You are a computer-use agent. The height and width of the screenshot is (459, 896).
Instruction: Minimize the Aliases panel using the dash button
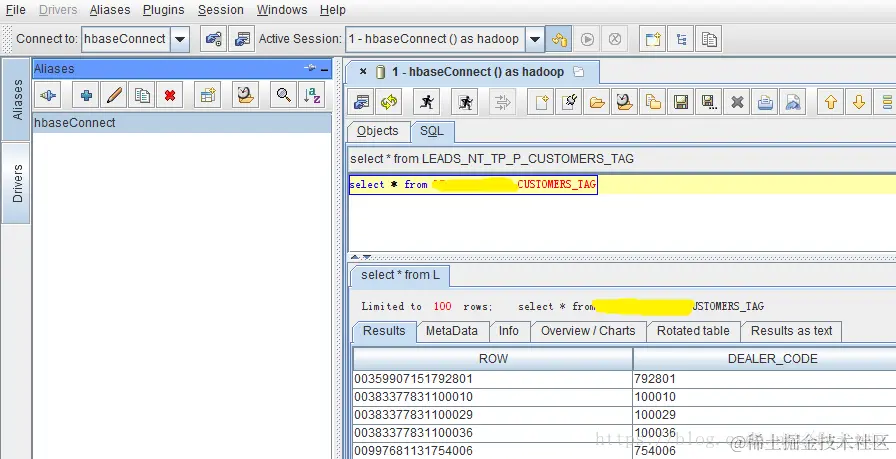[325, 69]
